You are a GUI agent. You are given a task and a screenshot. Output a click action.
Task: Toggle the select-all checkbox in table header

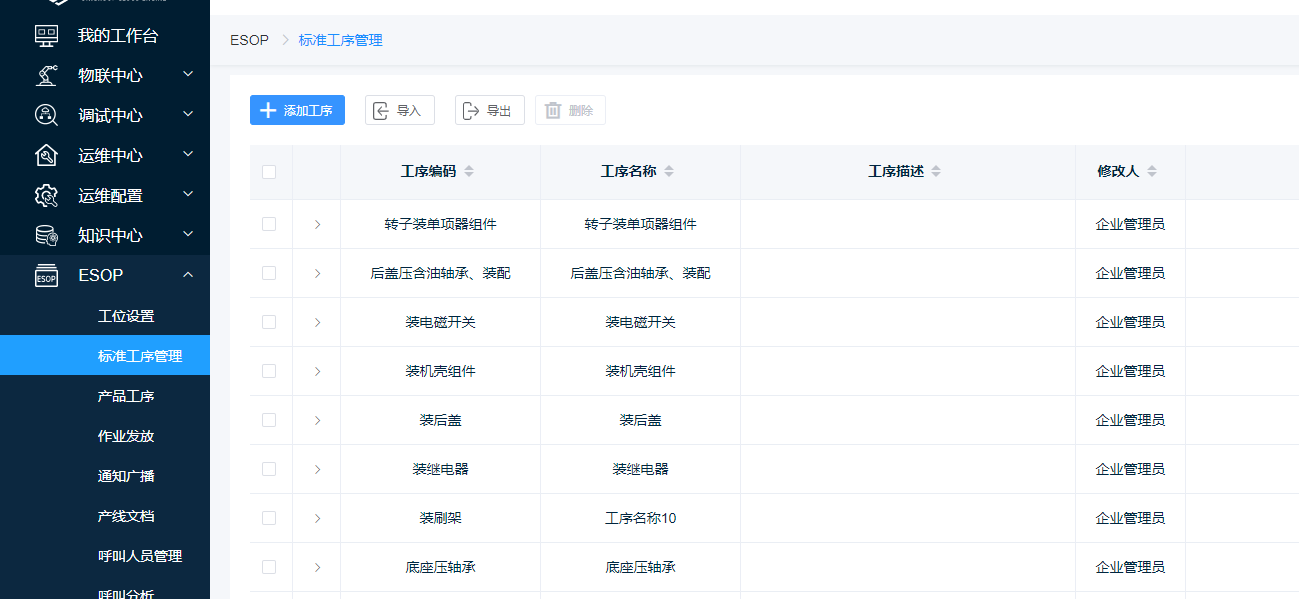point(269,172)
